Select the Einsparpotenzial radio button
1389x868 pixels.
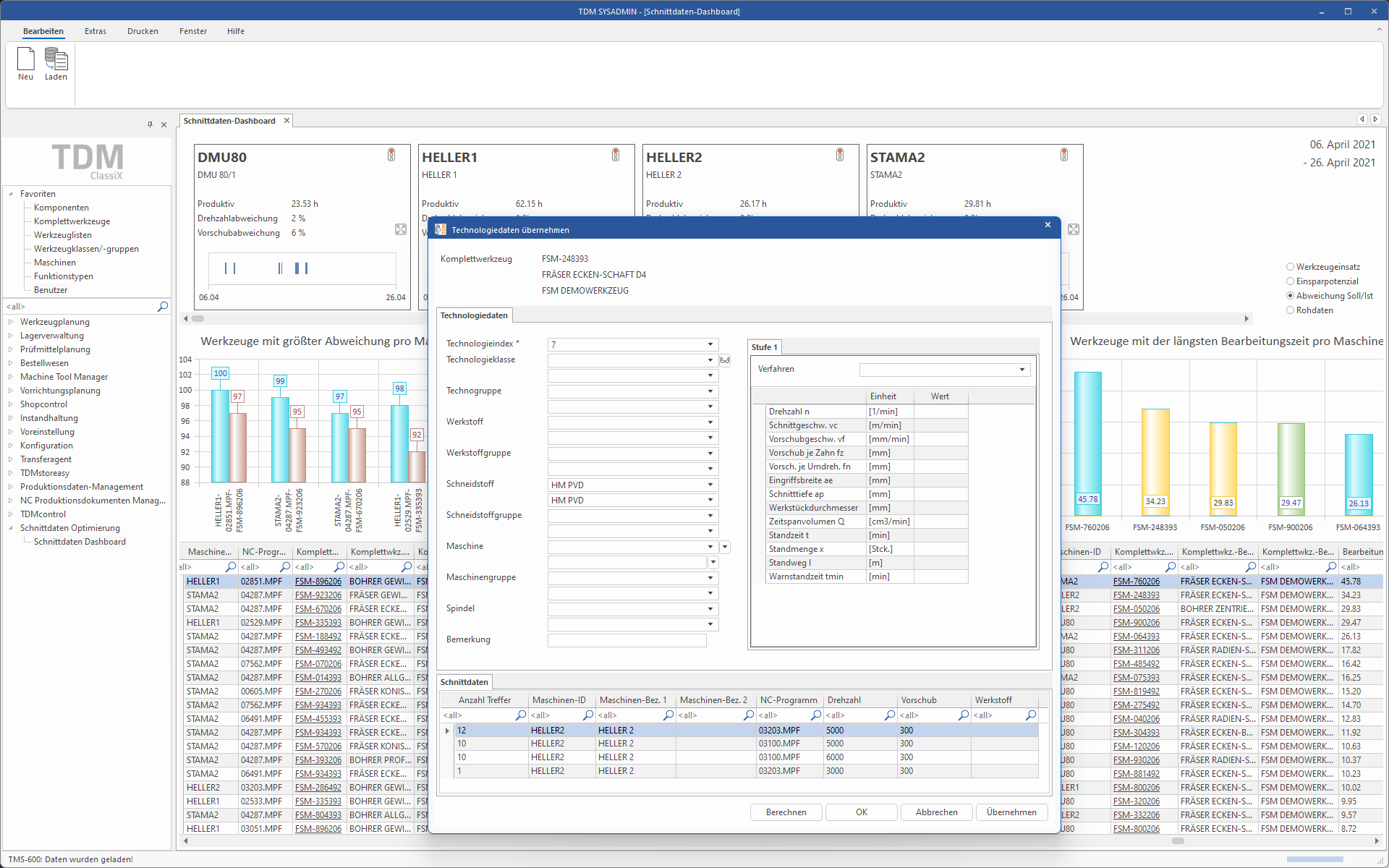1290,281
